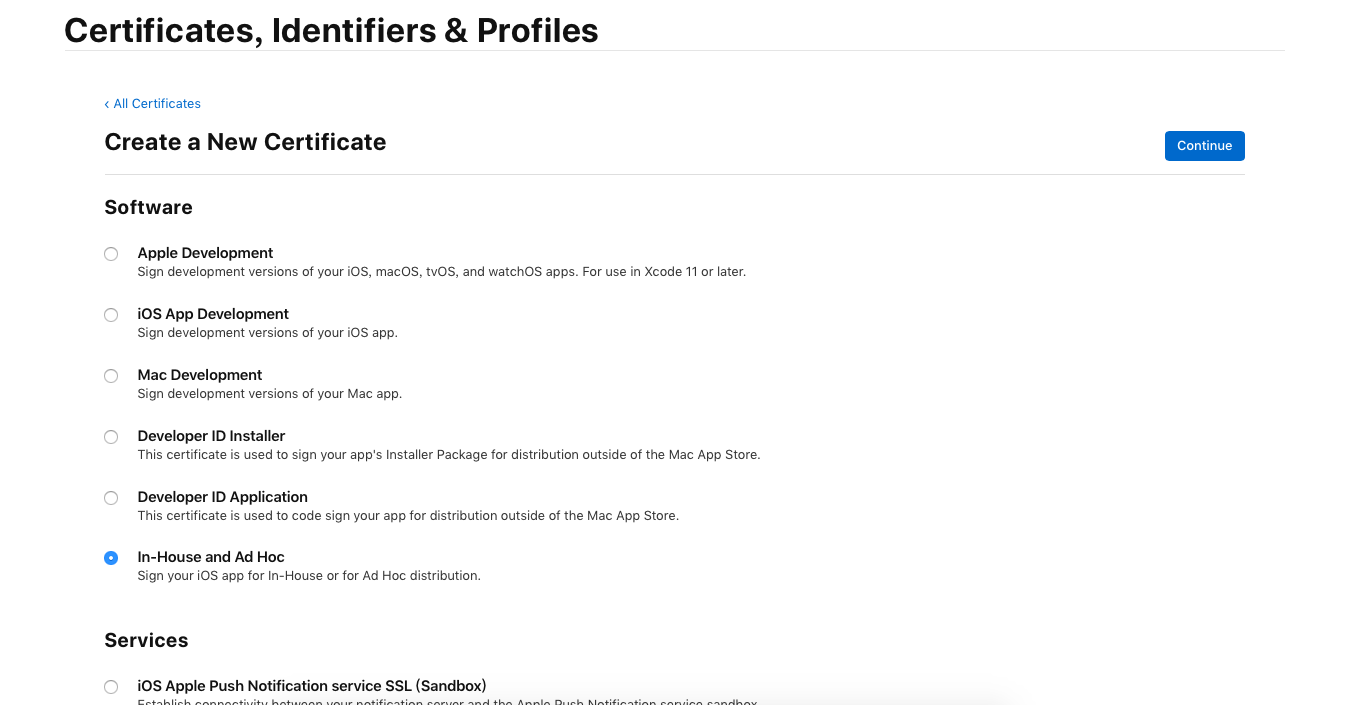The image size is (1353, 705).
Task: Click the selected In-House and Ad Hoc radio button
Action: tap(111, 558)
